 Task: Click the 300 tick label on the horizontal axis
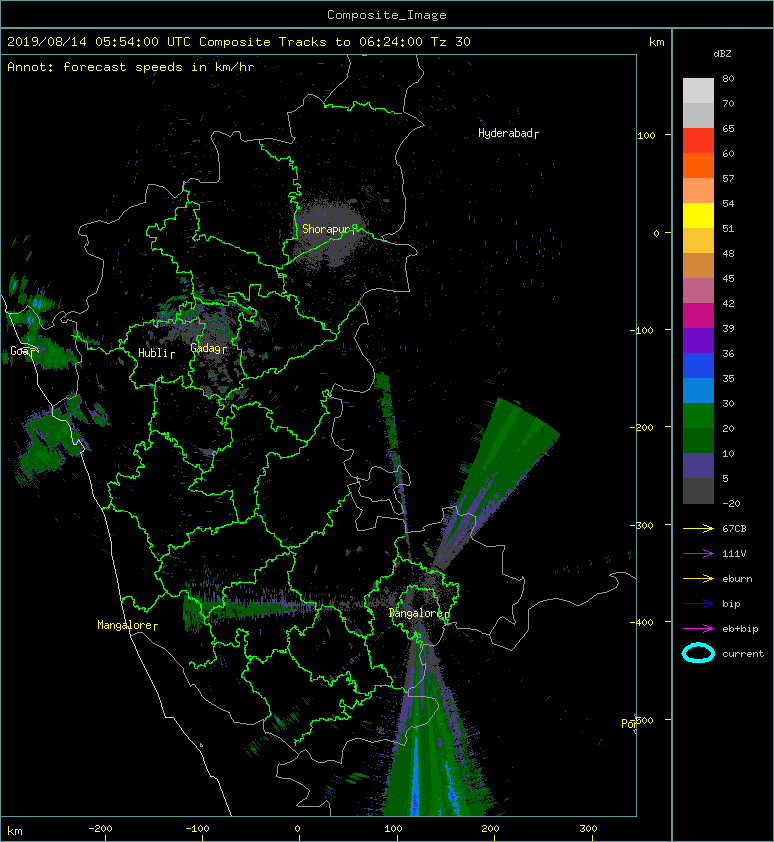tap(588, 829)
